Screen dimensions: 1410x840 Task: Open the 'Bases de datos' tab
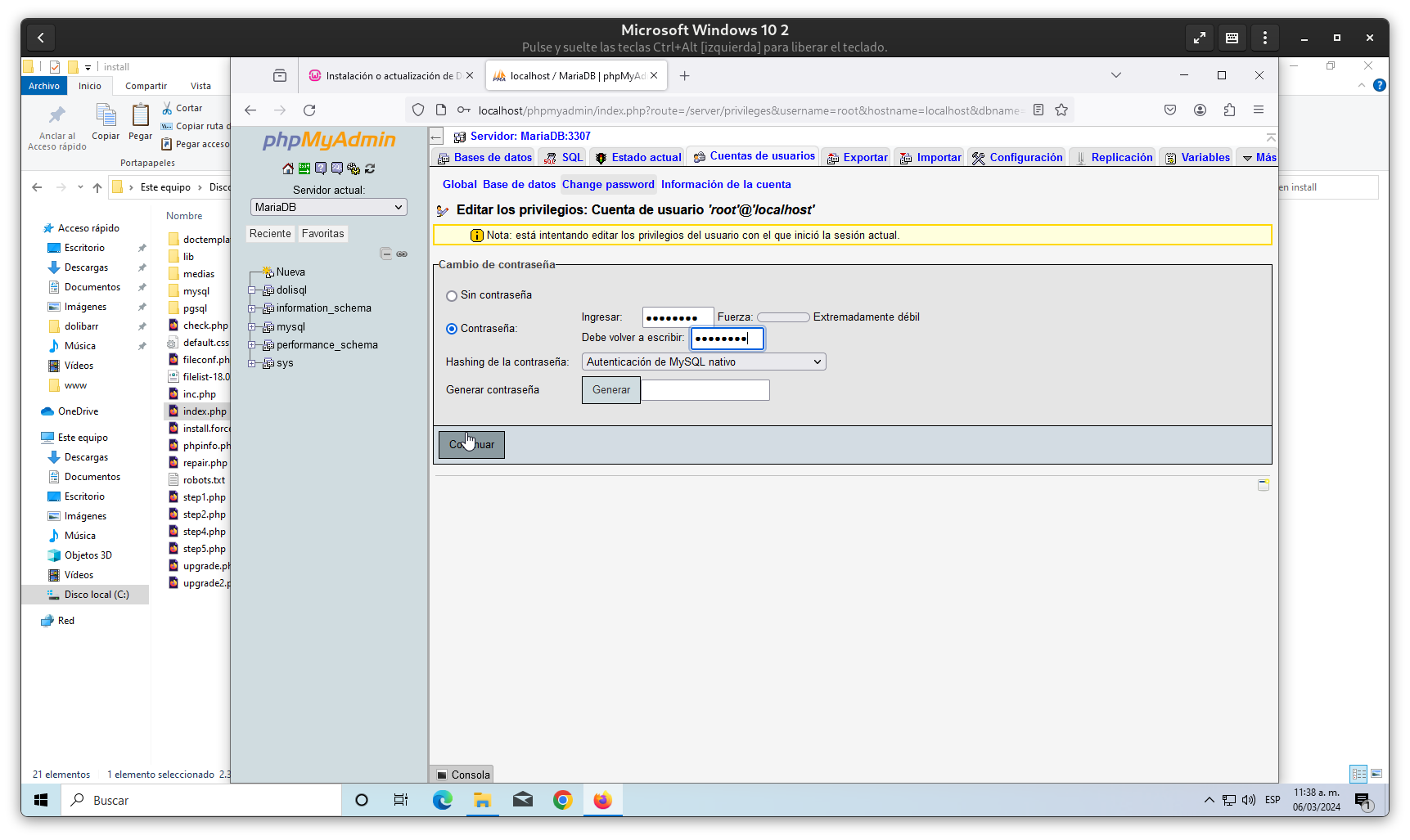tap(485, 158)
